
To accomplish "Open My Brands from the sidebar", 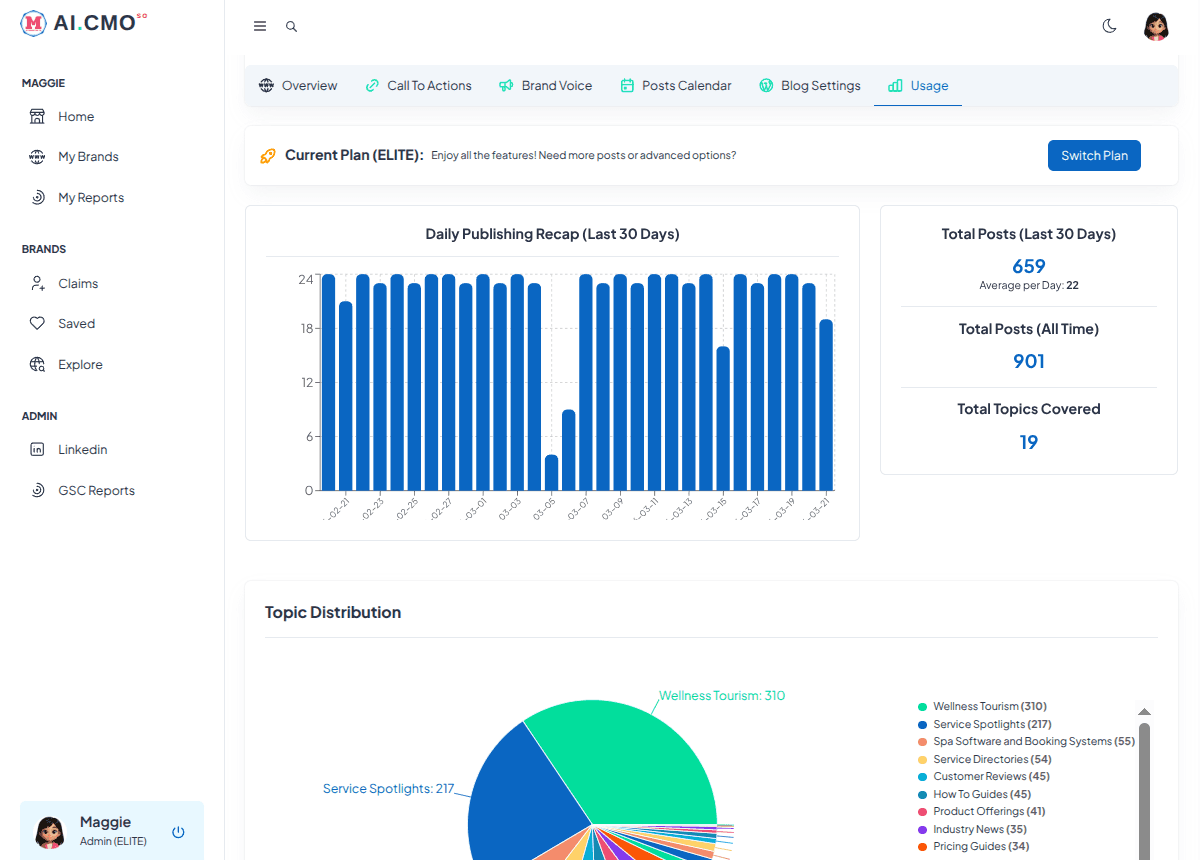I will point(89,156).
